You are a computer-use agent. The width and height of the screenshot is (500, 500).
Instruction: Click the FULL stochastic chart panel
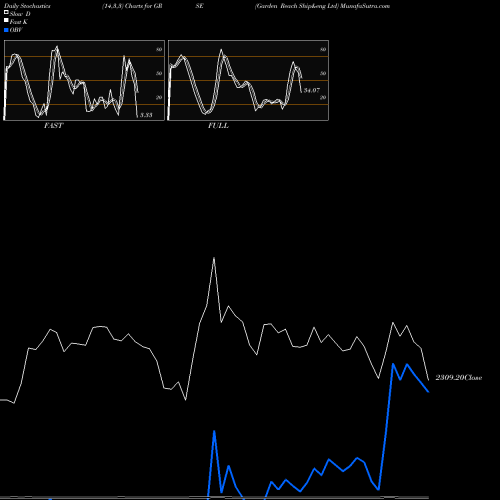coord(248,80)
